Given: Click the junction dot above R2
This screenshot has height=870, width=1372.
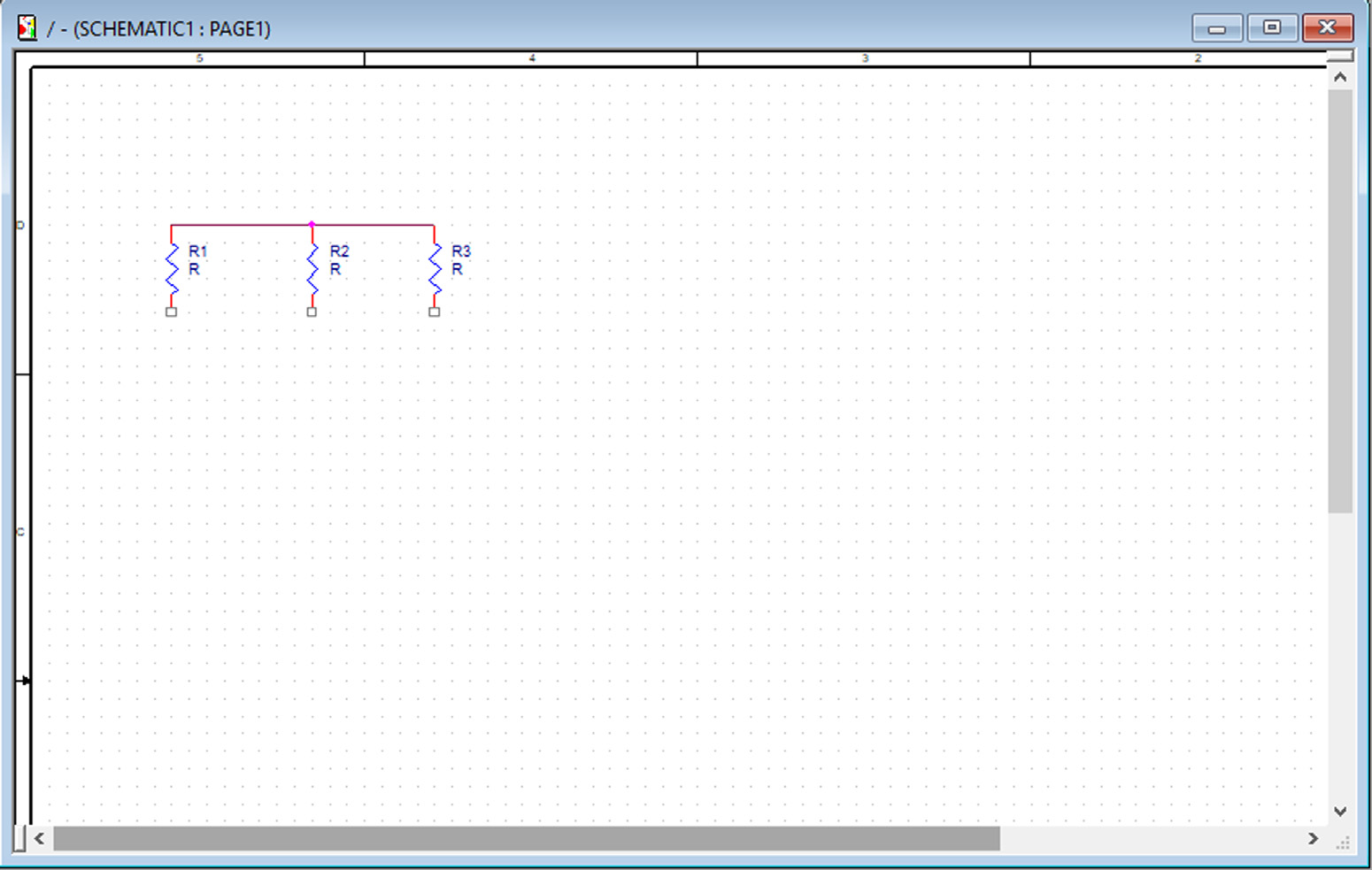Looking at the screenshot, I should point(312,225).
